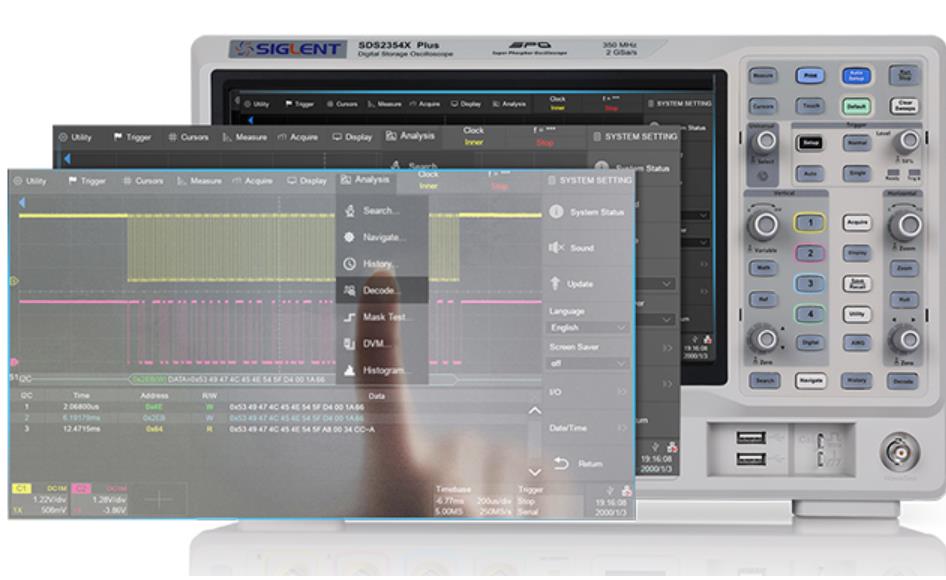
Task: Click the Update arrow icon
Action: click(x=556, y=283)
